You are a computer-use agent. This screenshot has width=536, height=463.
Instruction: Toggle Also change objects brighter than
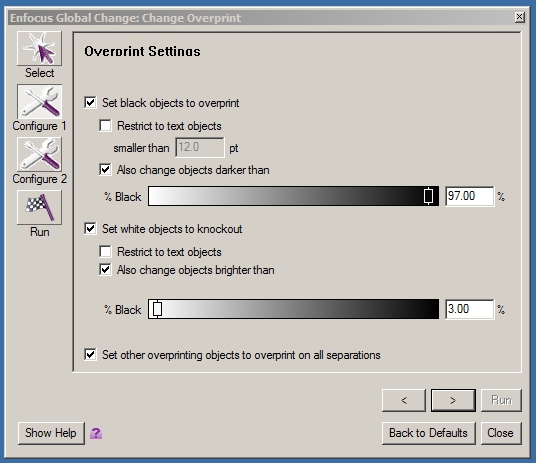pyautogui.click(x=105, y=269)
